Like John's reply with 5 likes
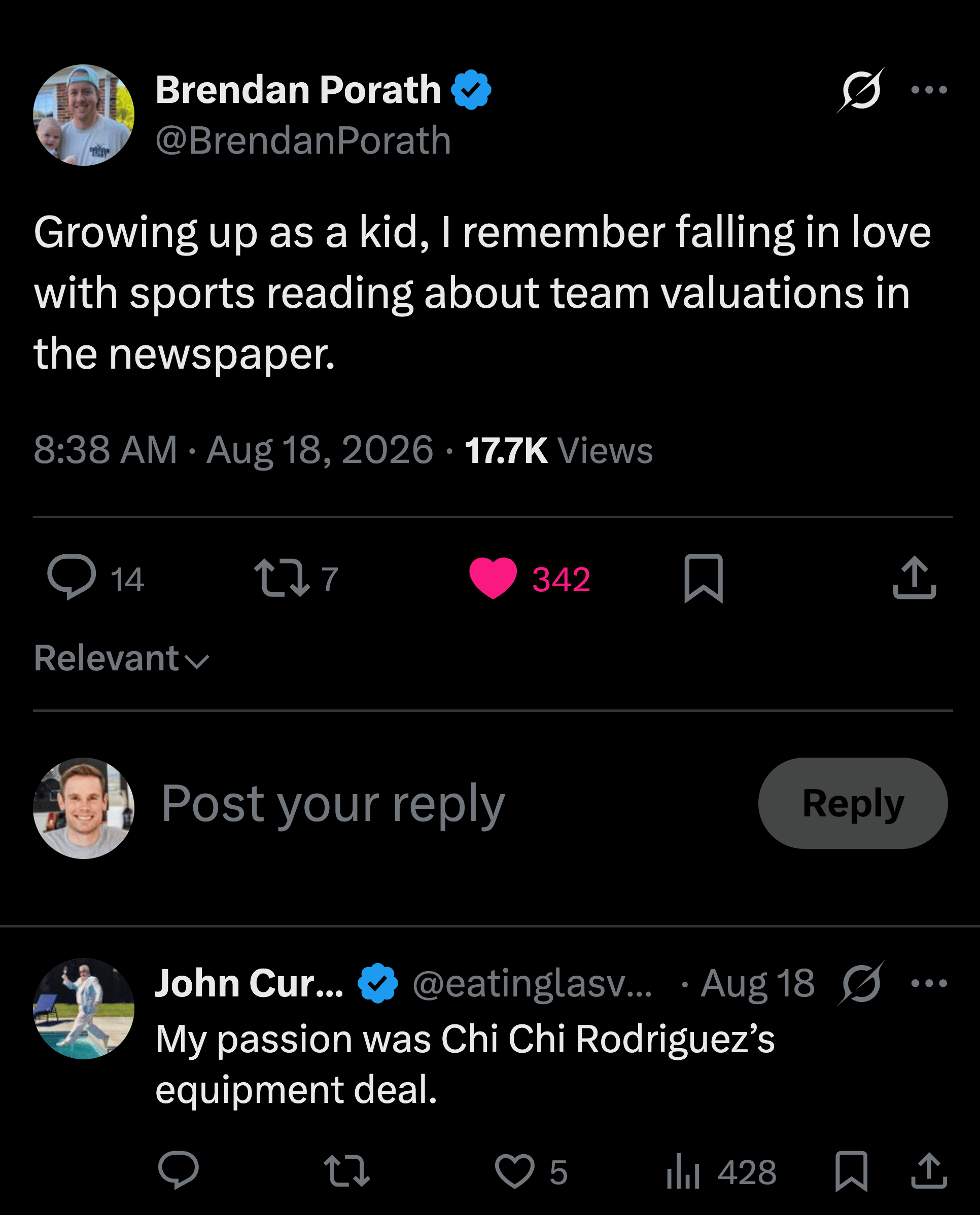Image resolution: width=980 pixels, height=1215 pixels. 531,1171
